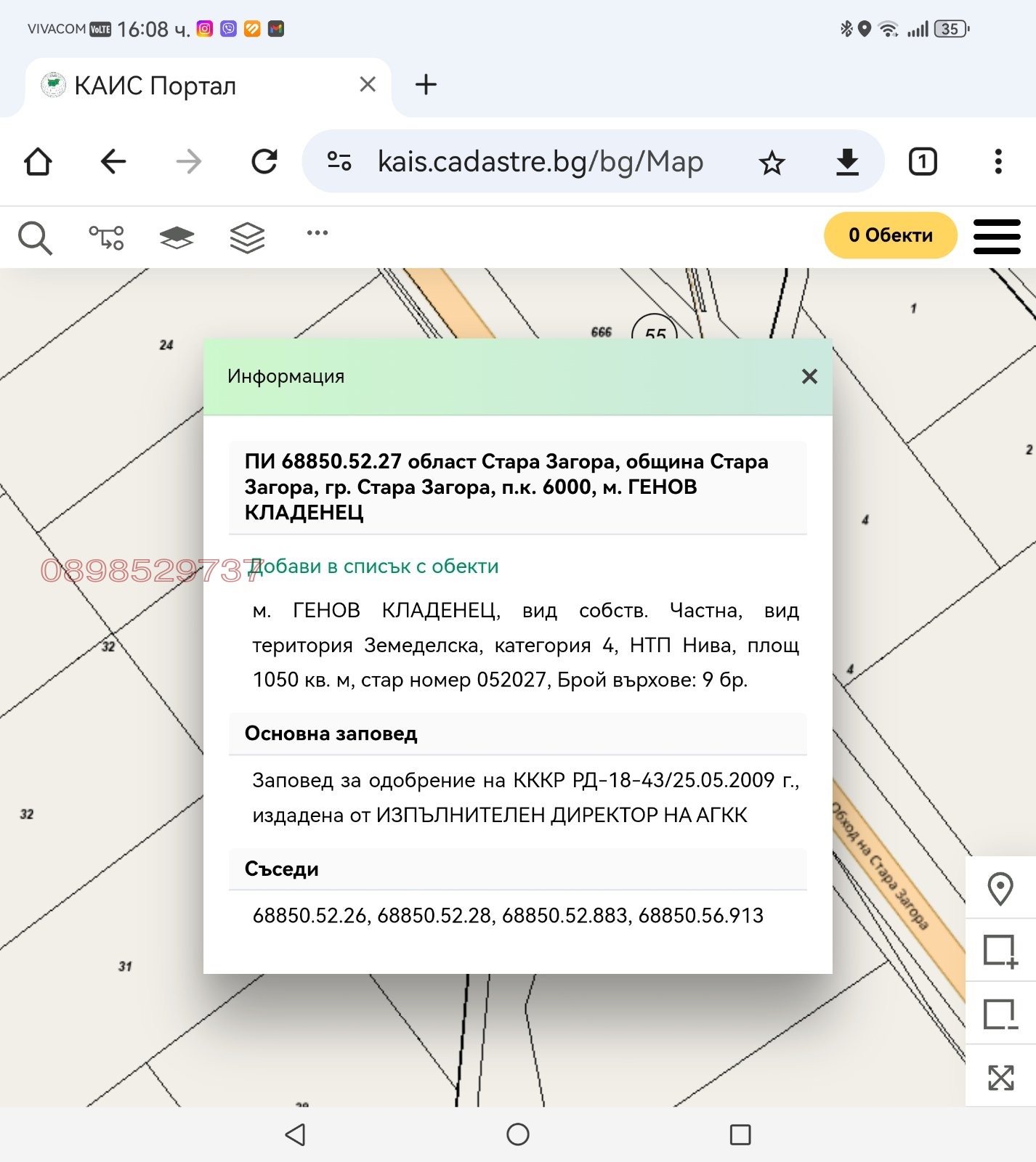This screenshot has height=1162, width=1036.
Task: Click the browser address bar URL
Action: pyautogui.click(x=540, y=161)
